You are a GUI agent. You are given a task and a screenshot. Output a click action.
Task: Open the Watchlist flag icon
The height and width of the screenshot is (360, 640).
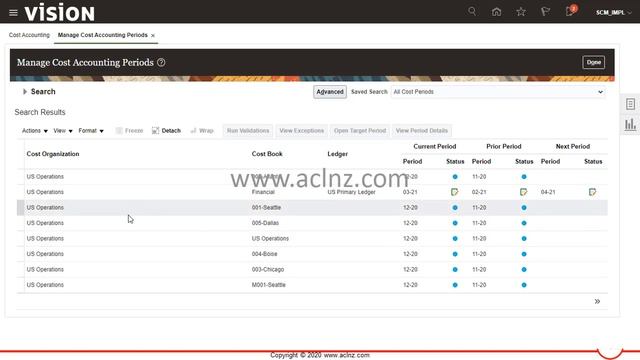click(x=545, y=12)
